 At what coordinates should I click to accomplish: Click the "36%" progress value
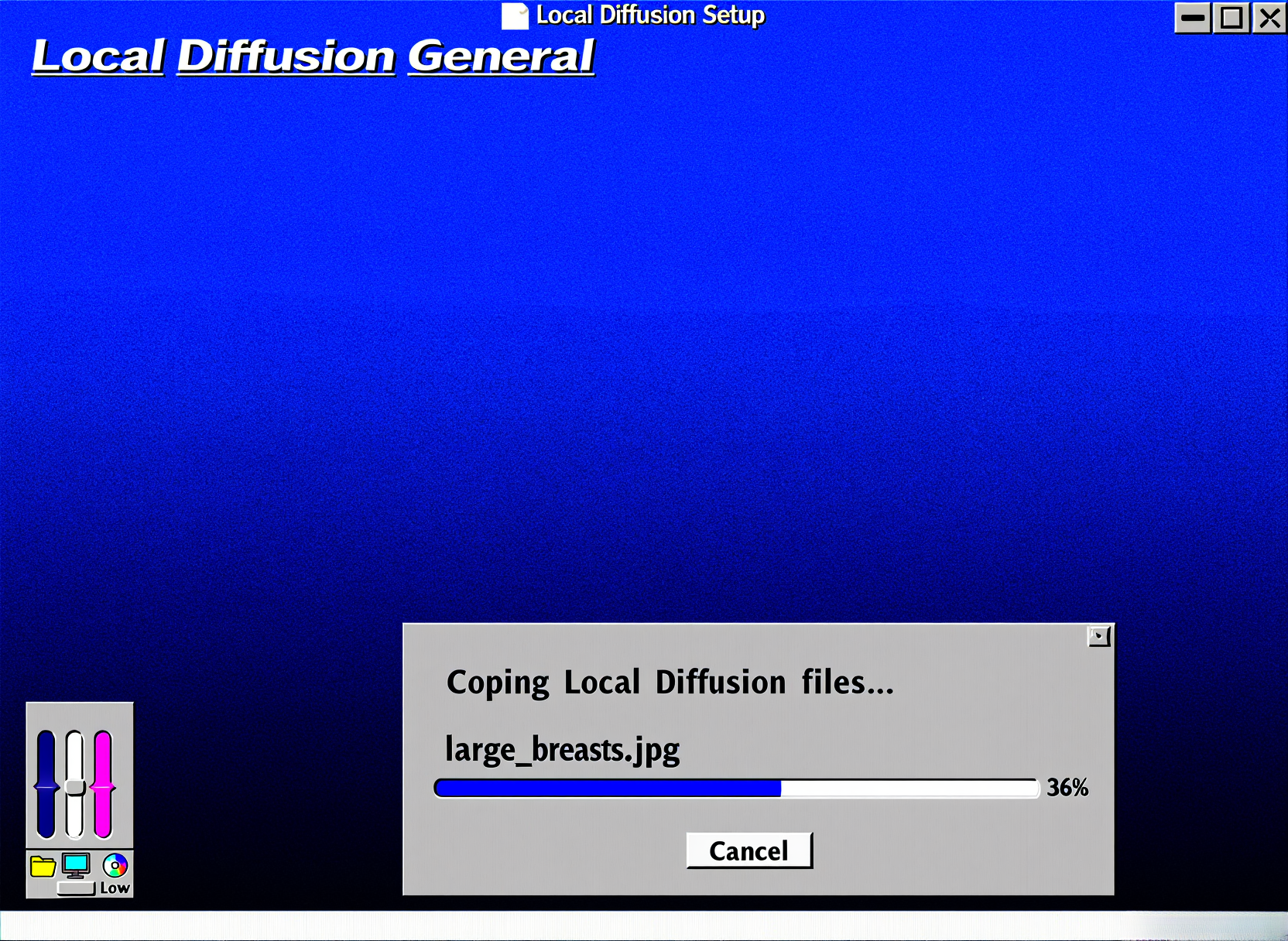(1067, 788)
